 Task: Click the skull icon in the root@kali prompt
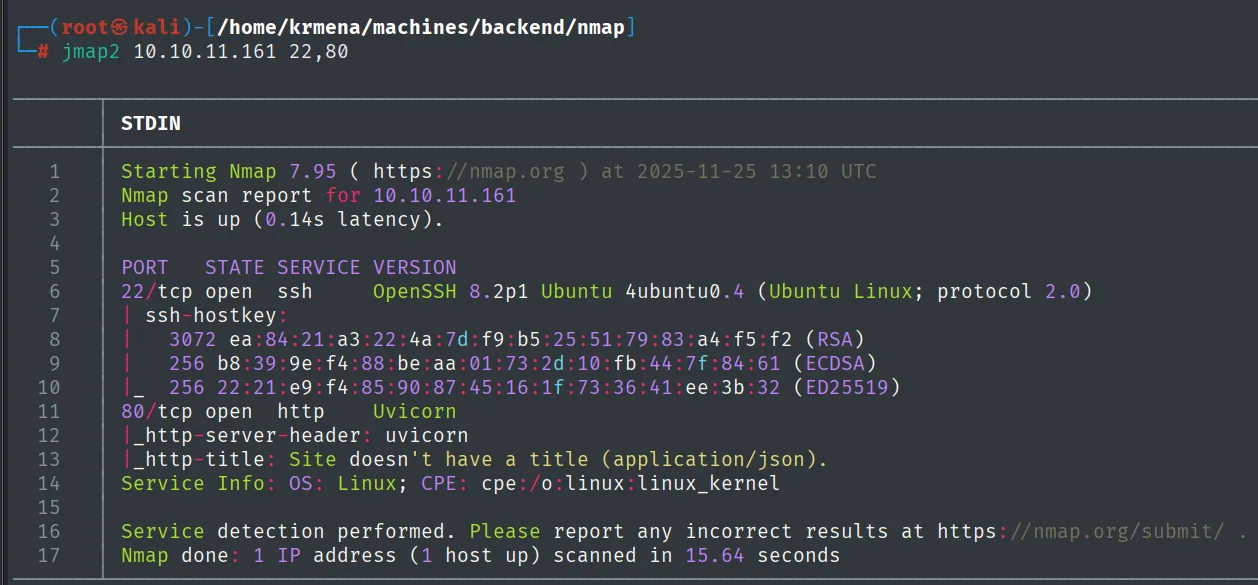point(121,28)
